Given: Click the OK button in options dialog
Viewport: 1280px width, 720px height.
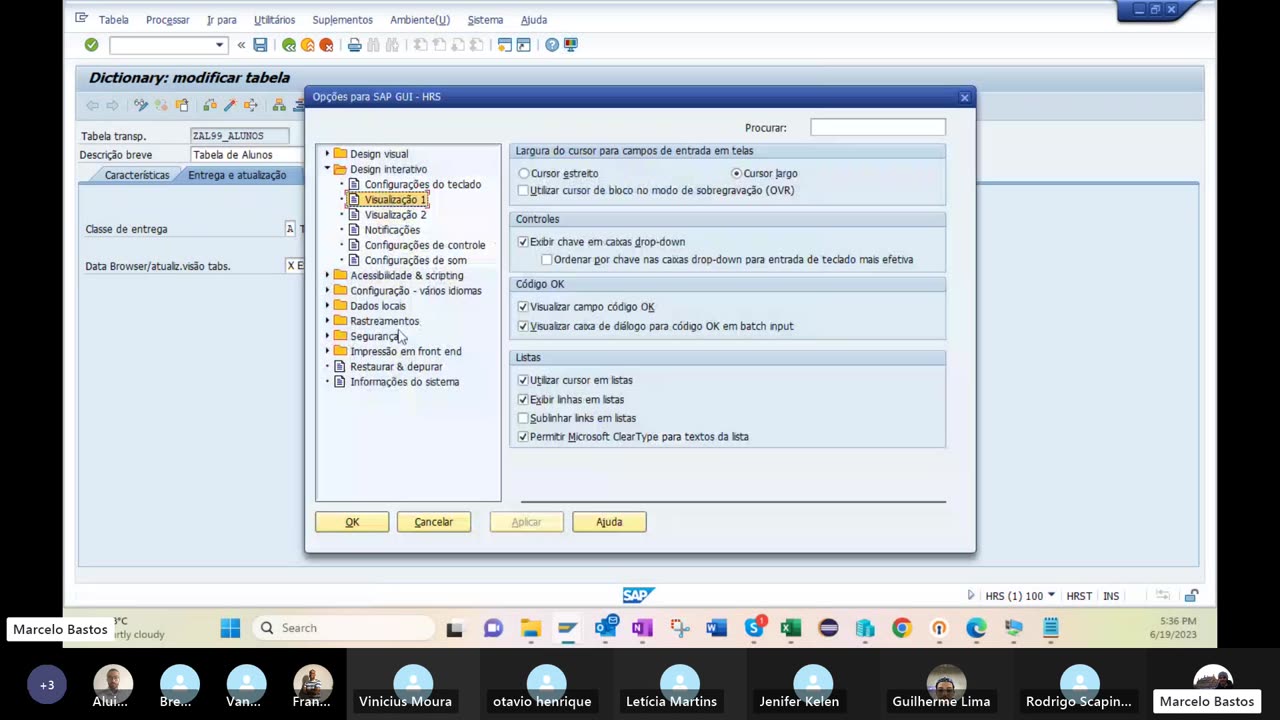Looking at the screenshot, I should click(352, 522).
